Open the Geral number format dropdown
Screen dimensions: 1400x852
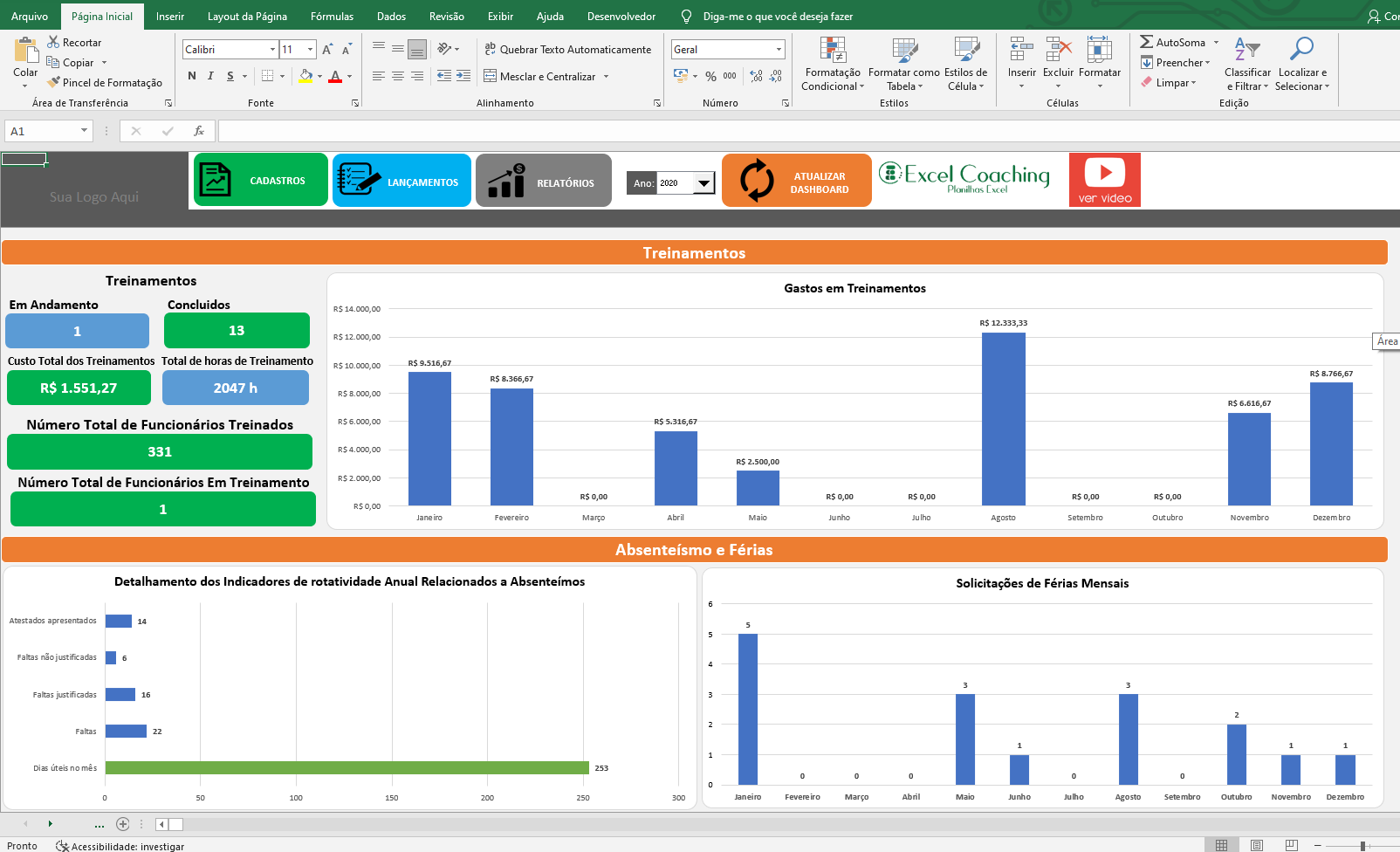(779, 50)
